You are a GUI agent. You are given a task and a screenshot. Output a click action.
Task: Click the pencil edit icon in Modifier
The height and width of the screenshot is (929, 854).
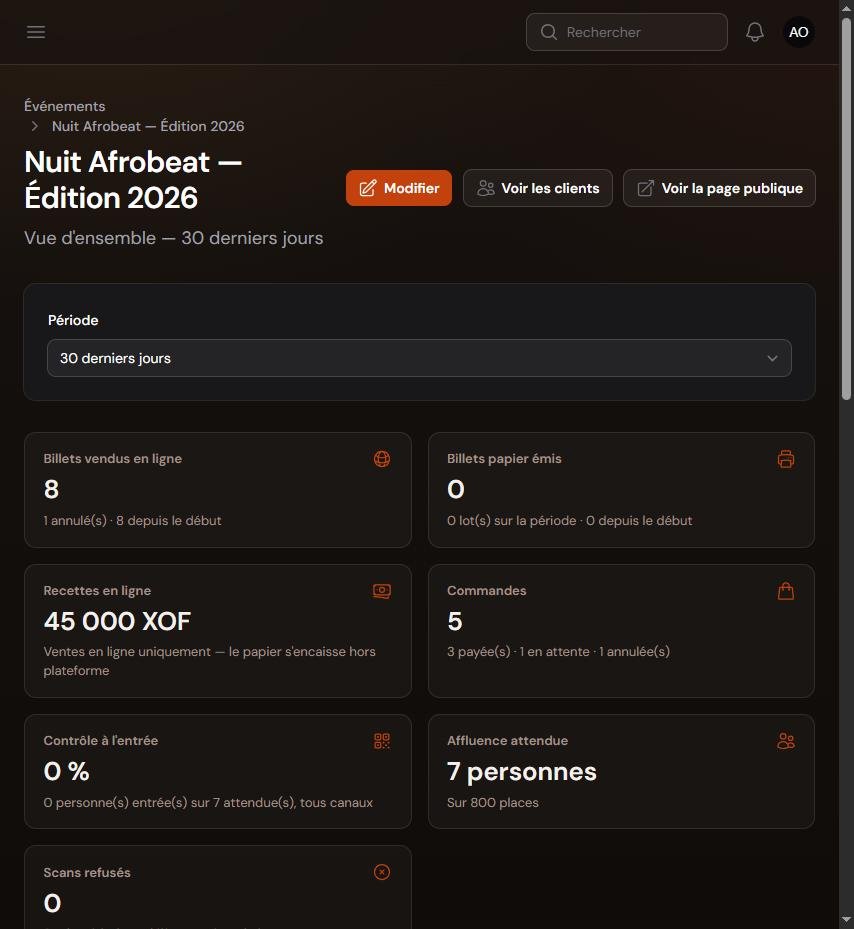point(367,188)
